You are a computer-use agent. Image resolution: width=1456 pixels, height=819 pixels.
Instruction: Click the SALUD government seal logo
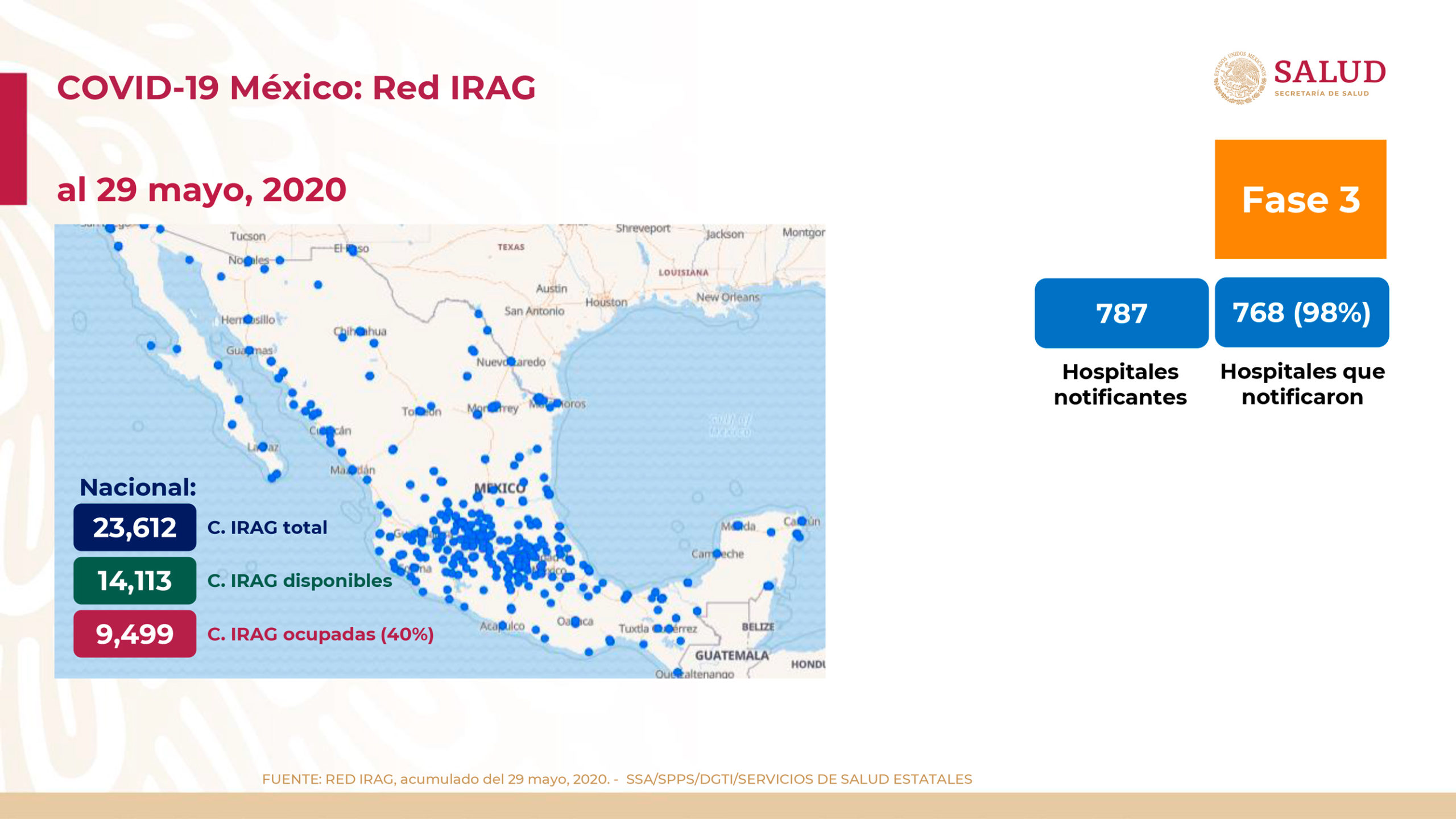[1240, 78]
